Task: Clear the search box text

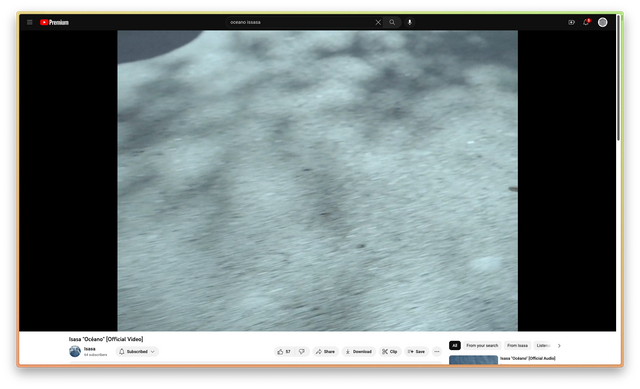Action: (x=378, y=22)
